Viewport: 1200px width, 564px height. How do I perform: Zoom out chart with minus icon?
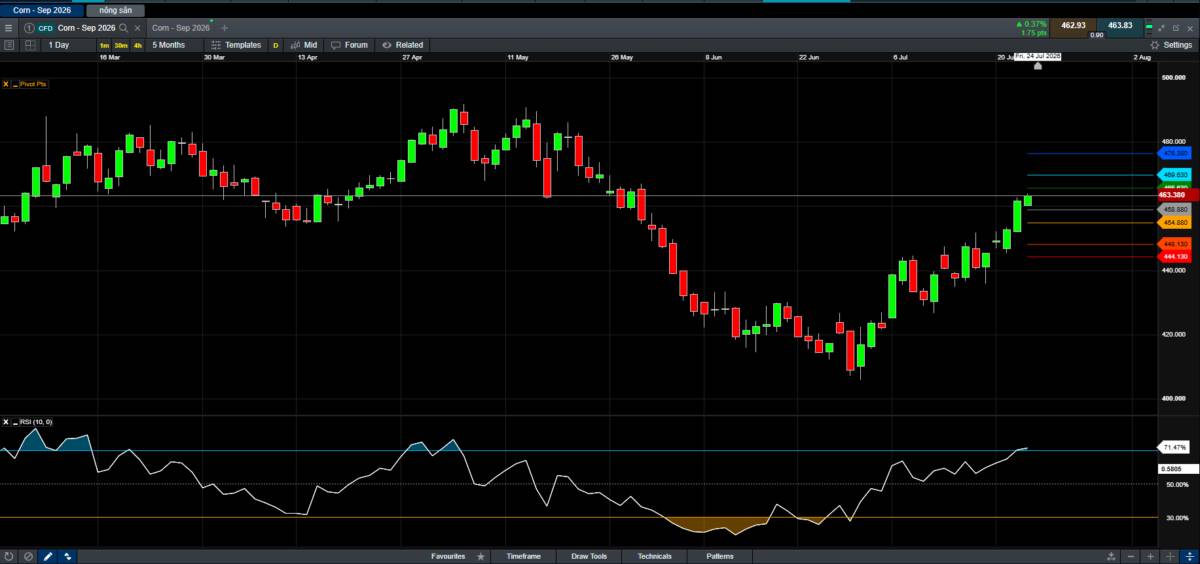(x=1131, y=556)
